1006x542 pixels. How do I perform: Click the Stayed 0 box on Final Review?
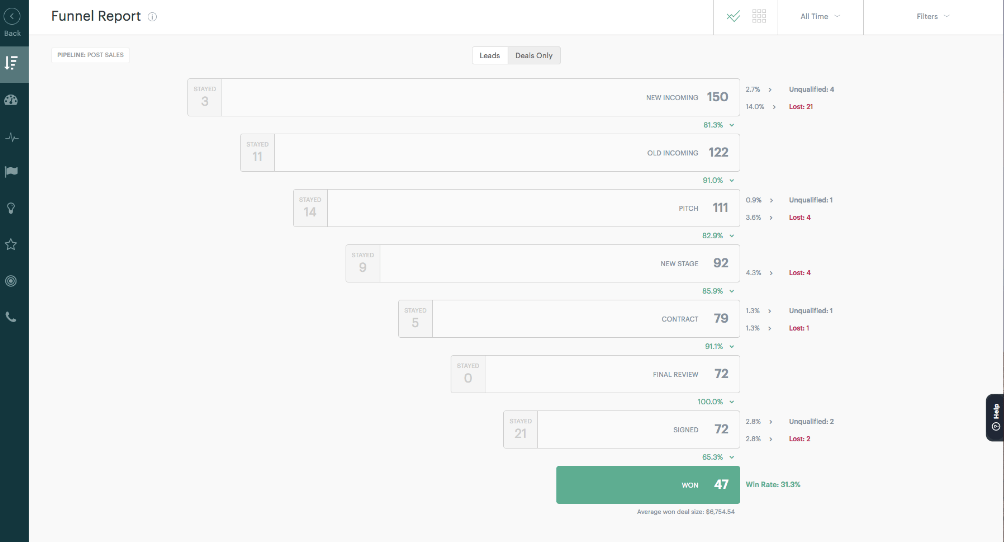[468, 374]
